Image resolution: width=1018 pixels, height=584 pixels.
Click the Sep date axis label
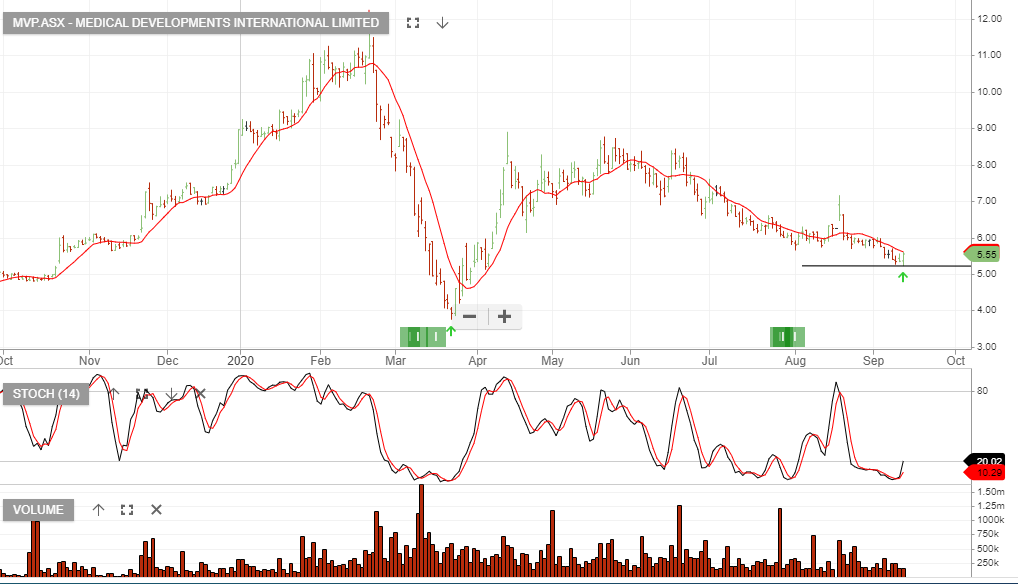(873, 361)
